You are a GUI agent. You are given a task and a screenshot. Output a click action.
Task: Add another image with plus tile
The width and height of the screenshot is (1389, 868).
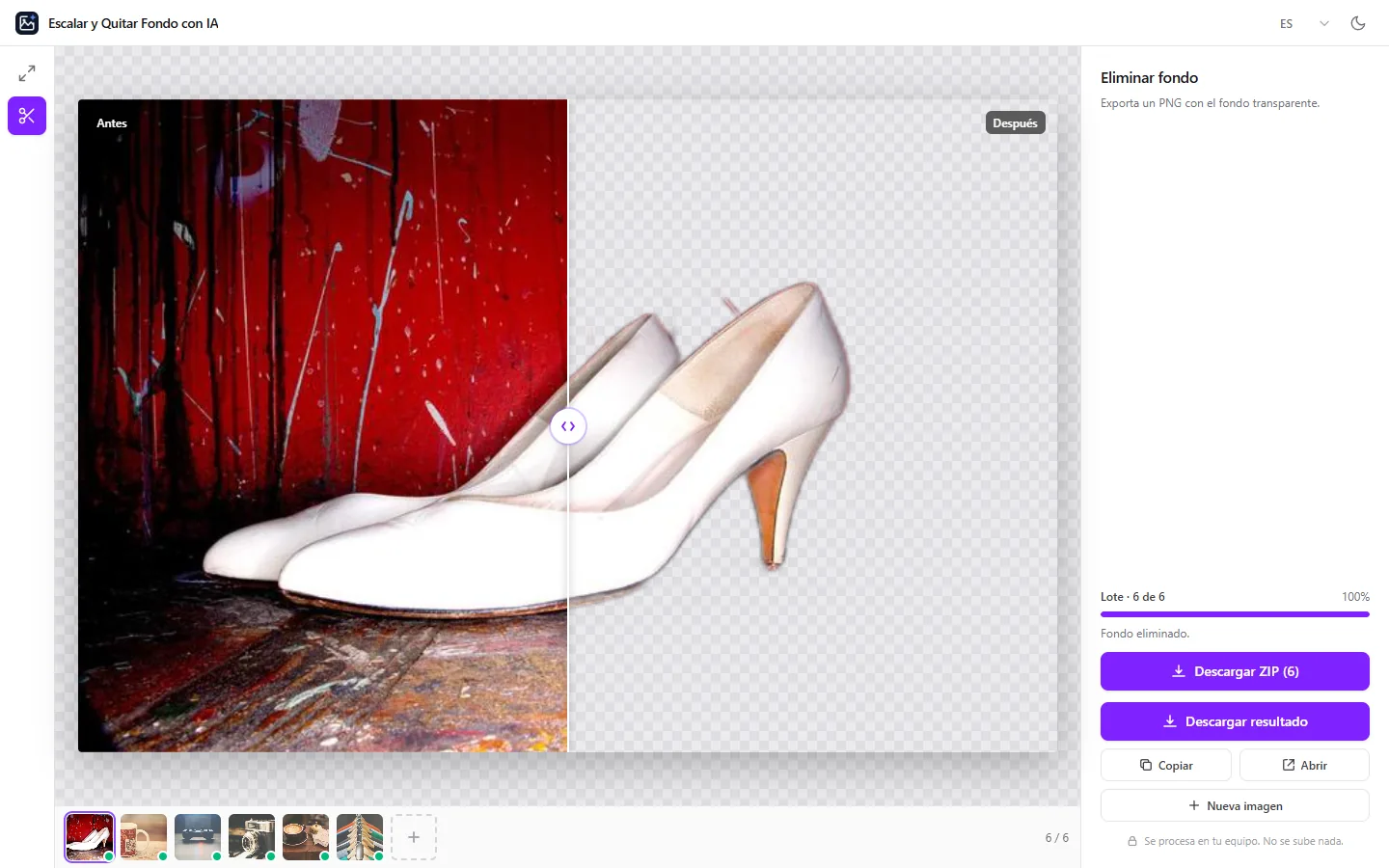point(414,837)
